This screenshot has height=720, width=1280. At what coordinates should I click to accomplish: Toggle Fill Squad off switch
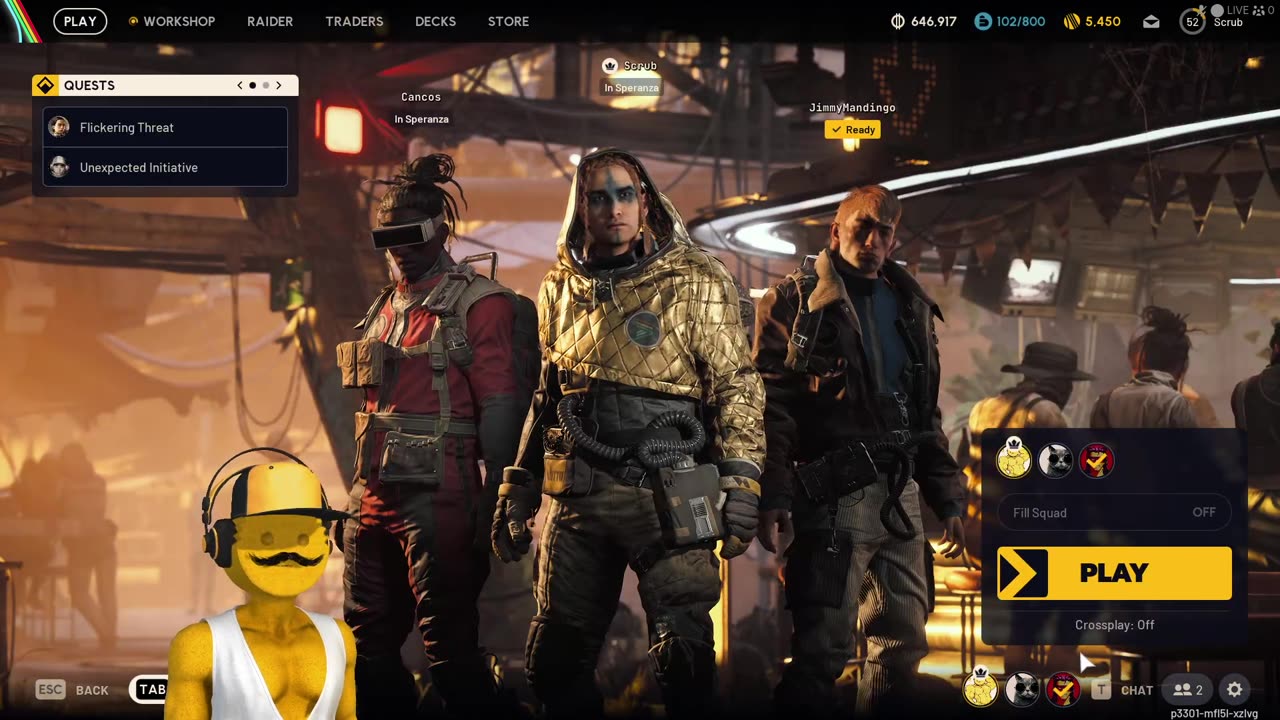pos(1204,512)
